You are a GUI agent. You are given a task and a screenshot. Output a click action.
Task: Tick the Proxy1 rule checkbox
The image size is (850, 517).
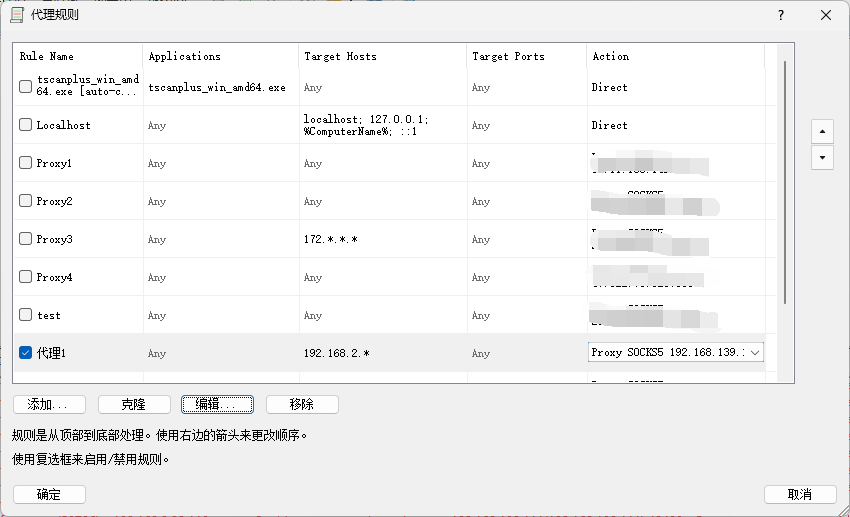(x=25, y=163)
